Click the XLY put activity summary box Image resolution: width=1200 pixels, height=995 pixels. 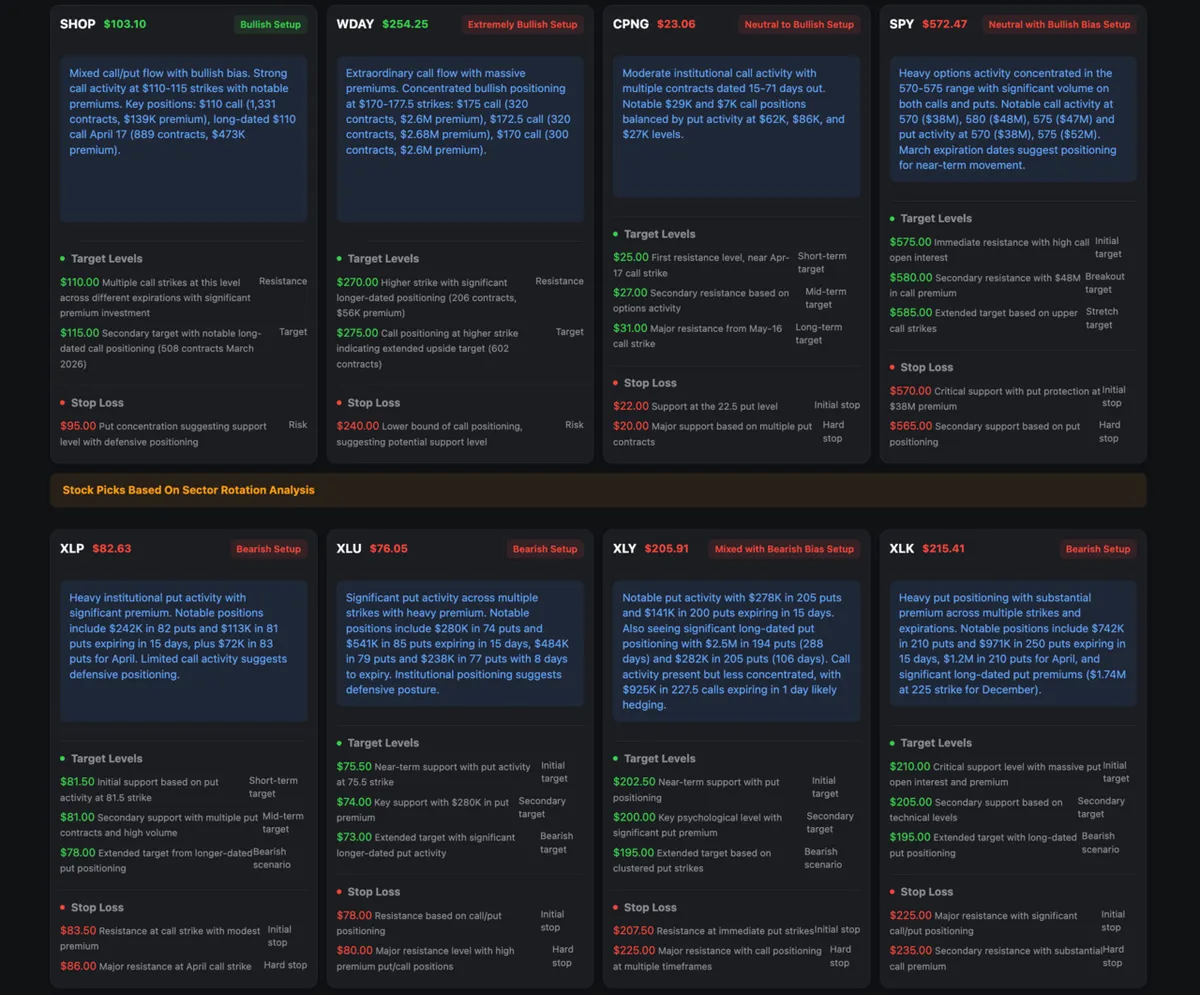point(735,651)
